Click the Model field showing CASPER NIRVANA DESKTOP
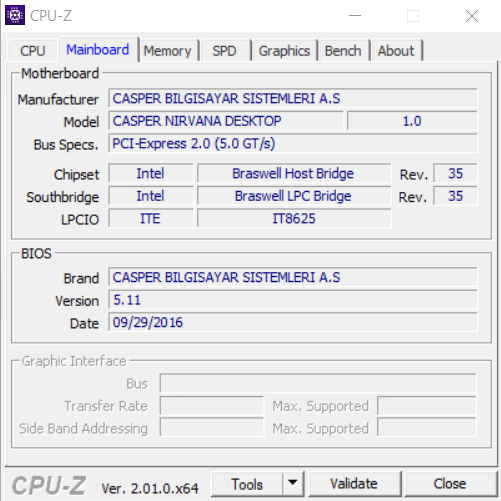 point(226,121)
